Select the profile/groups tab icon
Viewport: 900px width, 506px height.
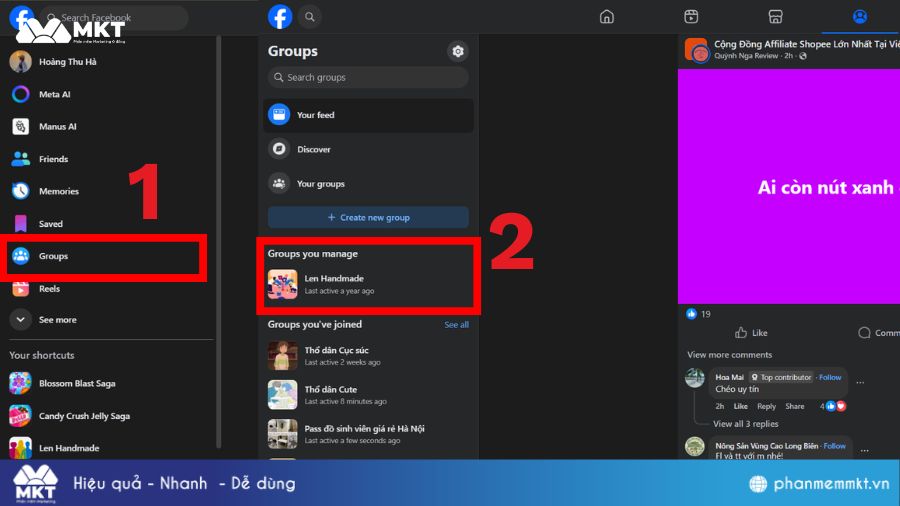(860, 17)
